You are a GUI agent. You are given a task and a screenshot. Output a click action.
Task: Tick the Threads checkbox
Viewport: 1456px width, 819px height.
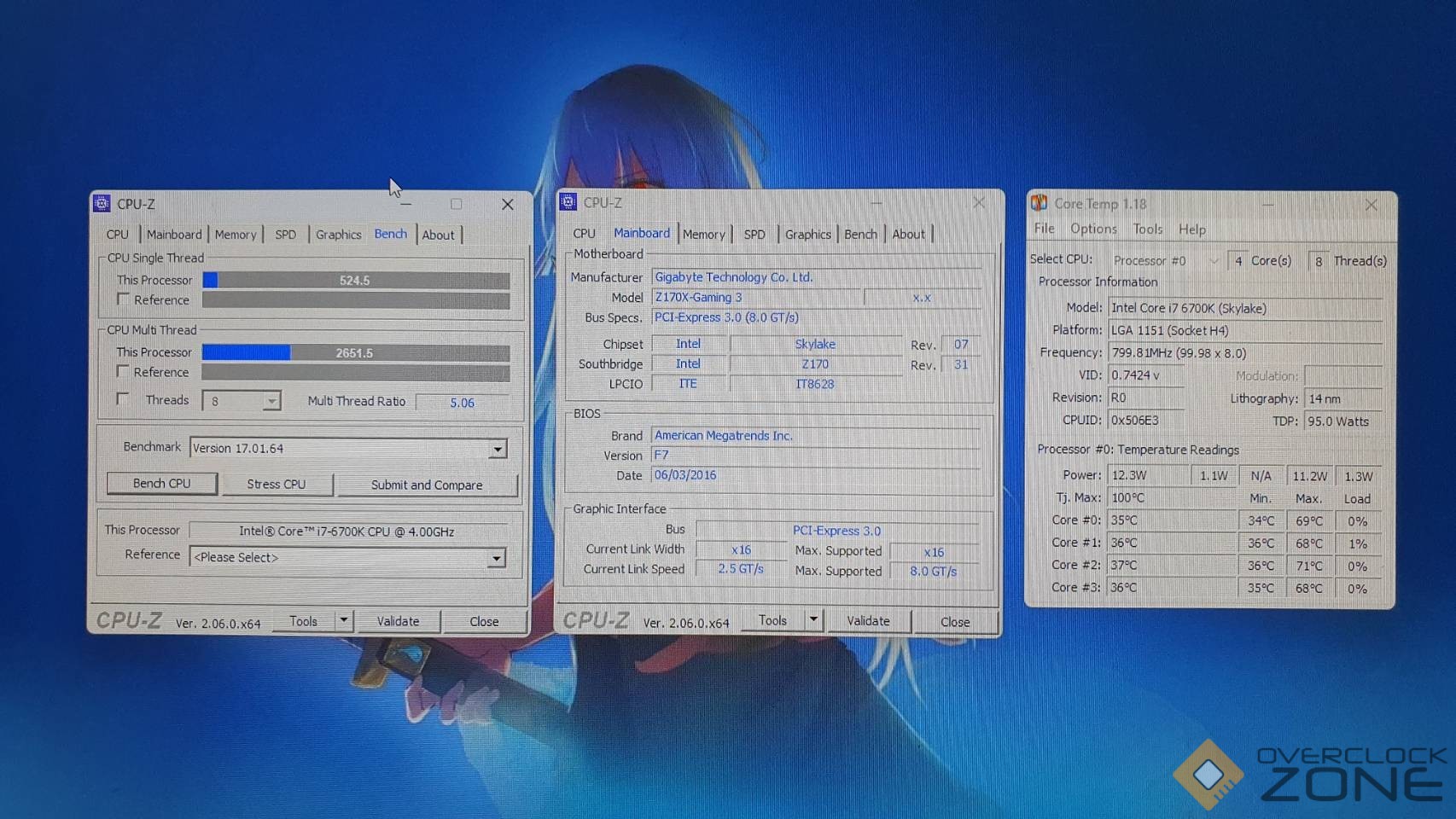tap(124, 399)
